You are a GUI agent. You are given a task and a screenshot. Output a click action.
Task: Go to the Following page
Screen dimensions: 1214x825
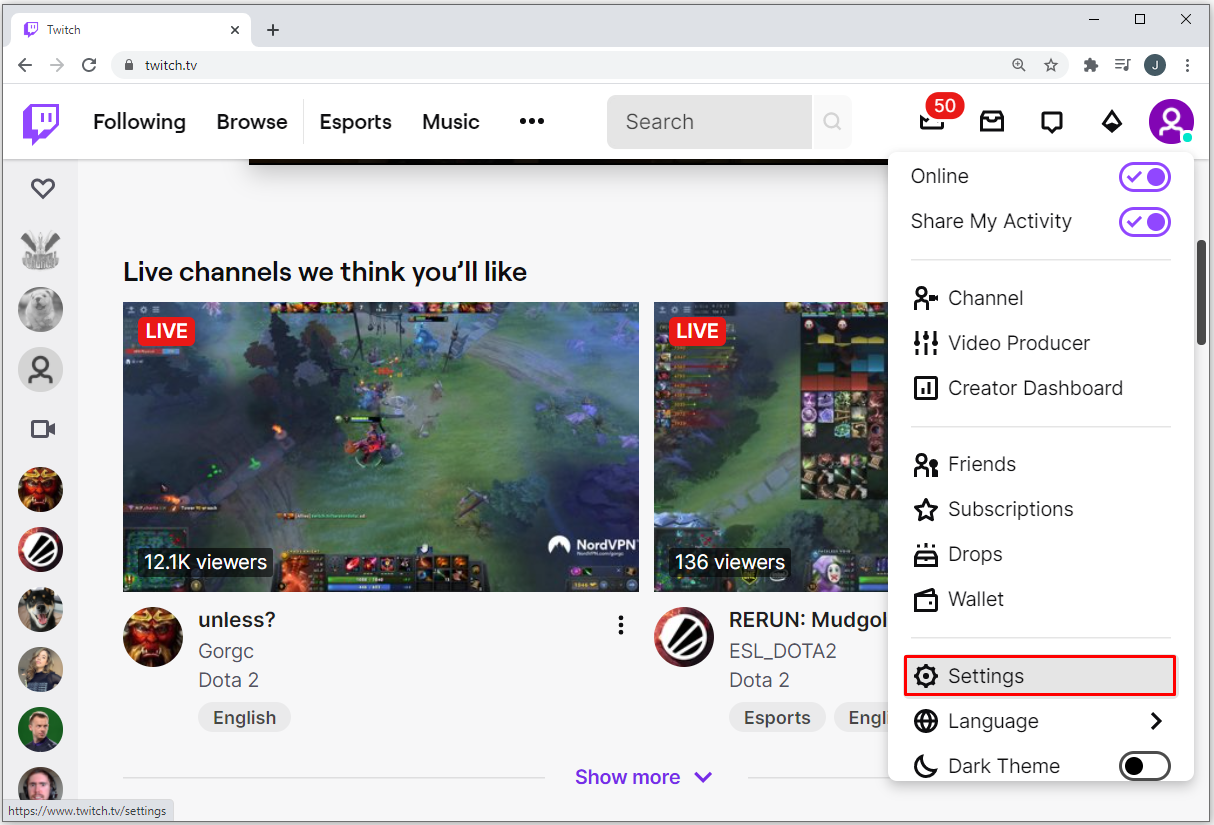pyautogui.click(x=139, y=122)
